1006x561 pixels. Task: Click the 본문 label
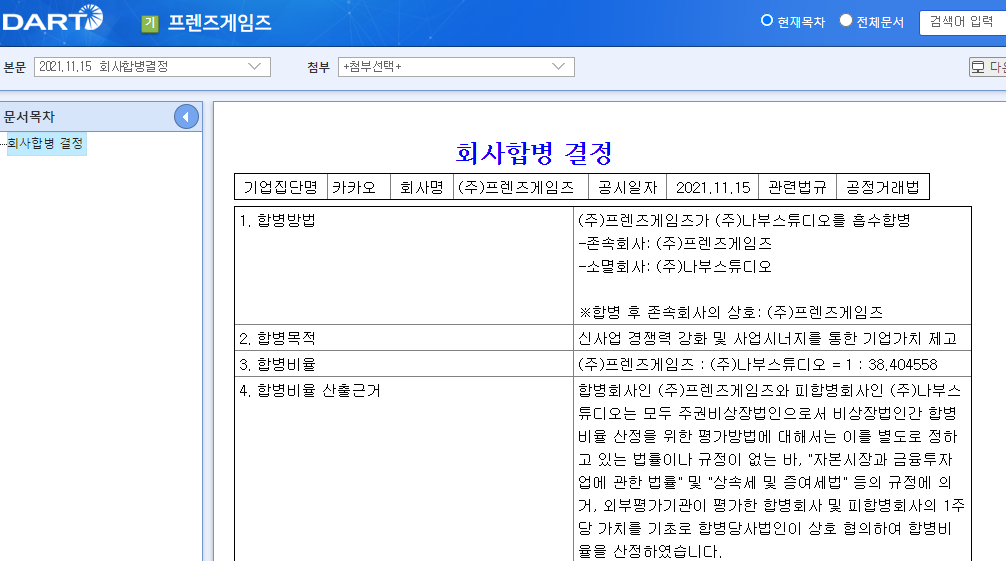point(15,67)
